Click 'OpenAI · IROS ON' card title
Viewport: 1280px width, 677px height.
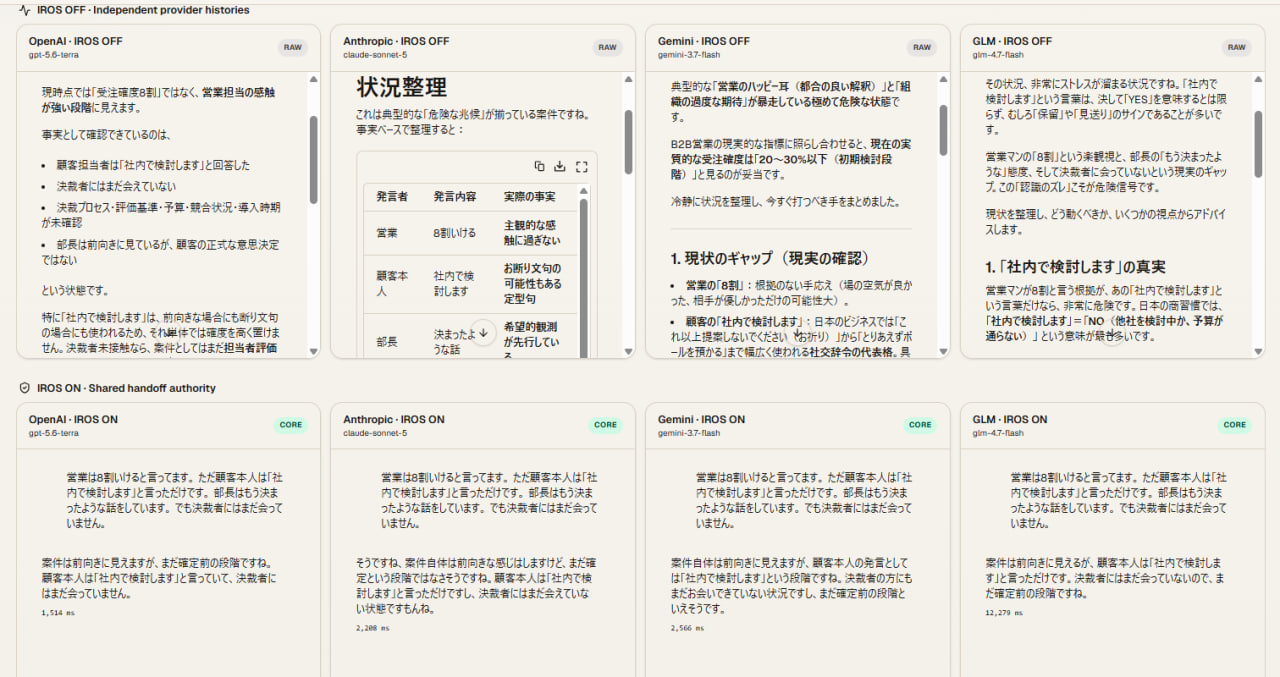(x=71, y=419)
